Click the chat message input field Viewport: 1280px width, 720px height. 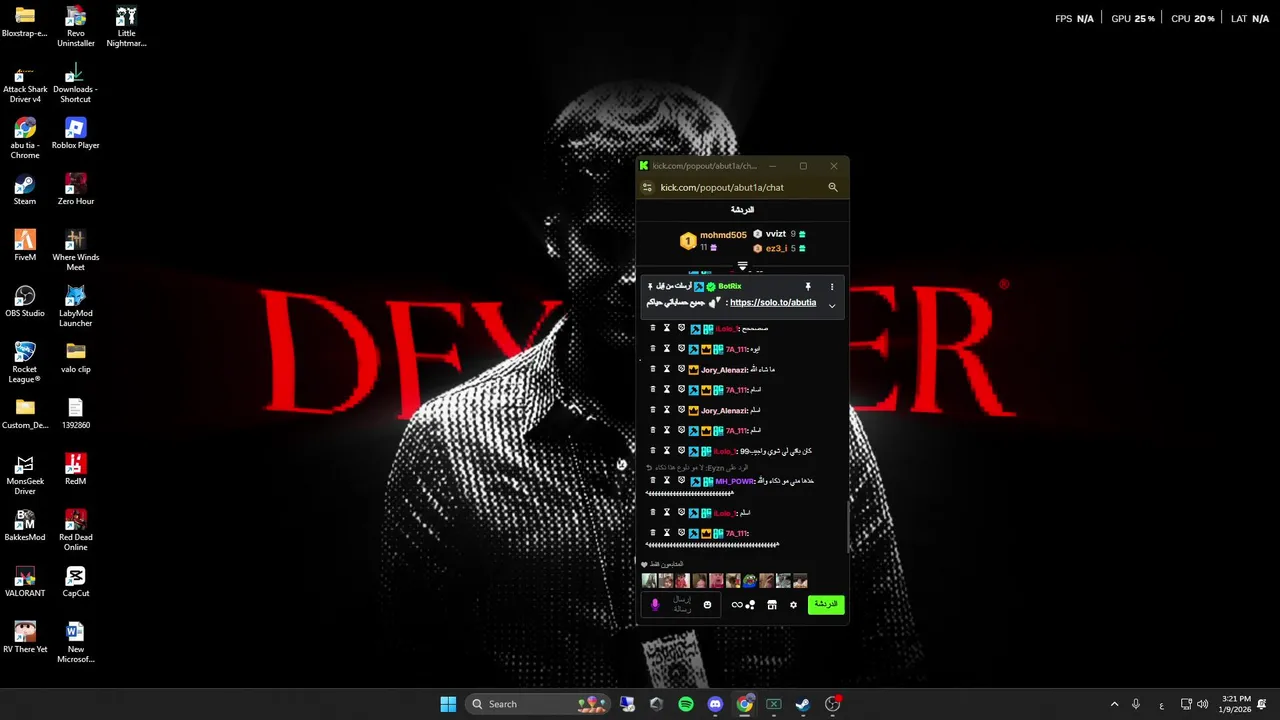681,605
